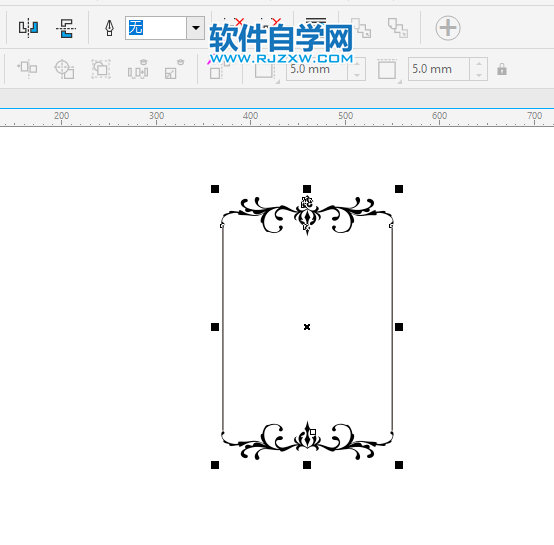
Task: Click the greyed crosshair target with square icon
Action: pyautogui.click(x=64, y=69)
